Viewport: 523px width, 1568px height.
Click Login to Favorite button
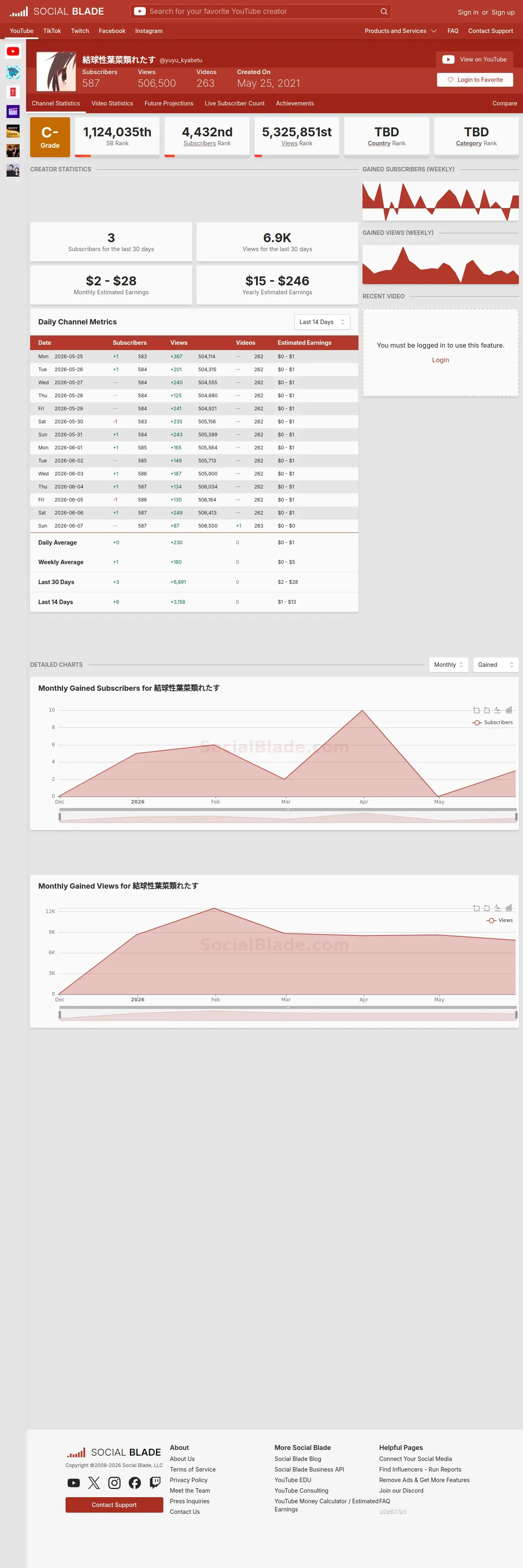pyautogui.click(x=475, y=80)
